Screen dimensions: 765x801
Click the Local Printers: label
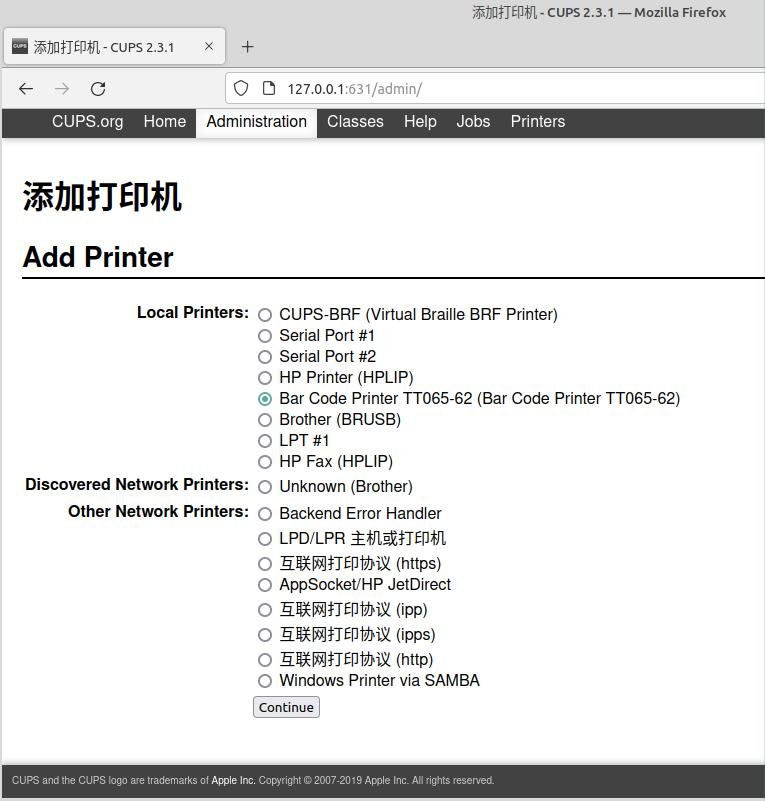click(x=193, y=313)
